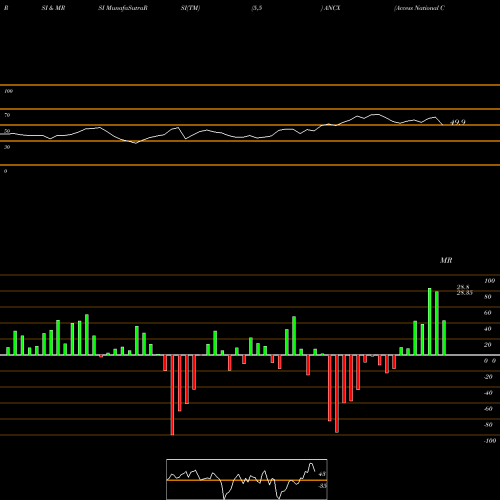This screenshot has height=500, width=500.
Task: Click the 100 label on RSI panel
Action: pos(8,91)
